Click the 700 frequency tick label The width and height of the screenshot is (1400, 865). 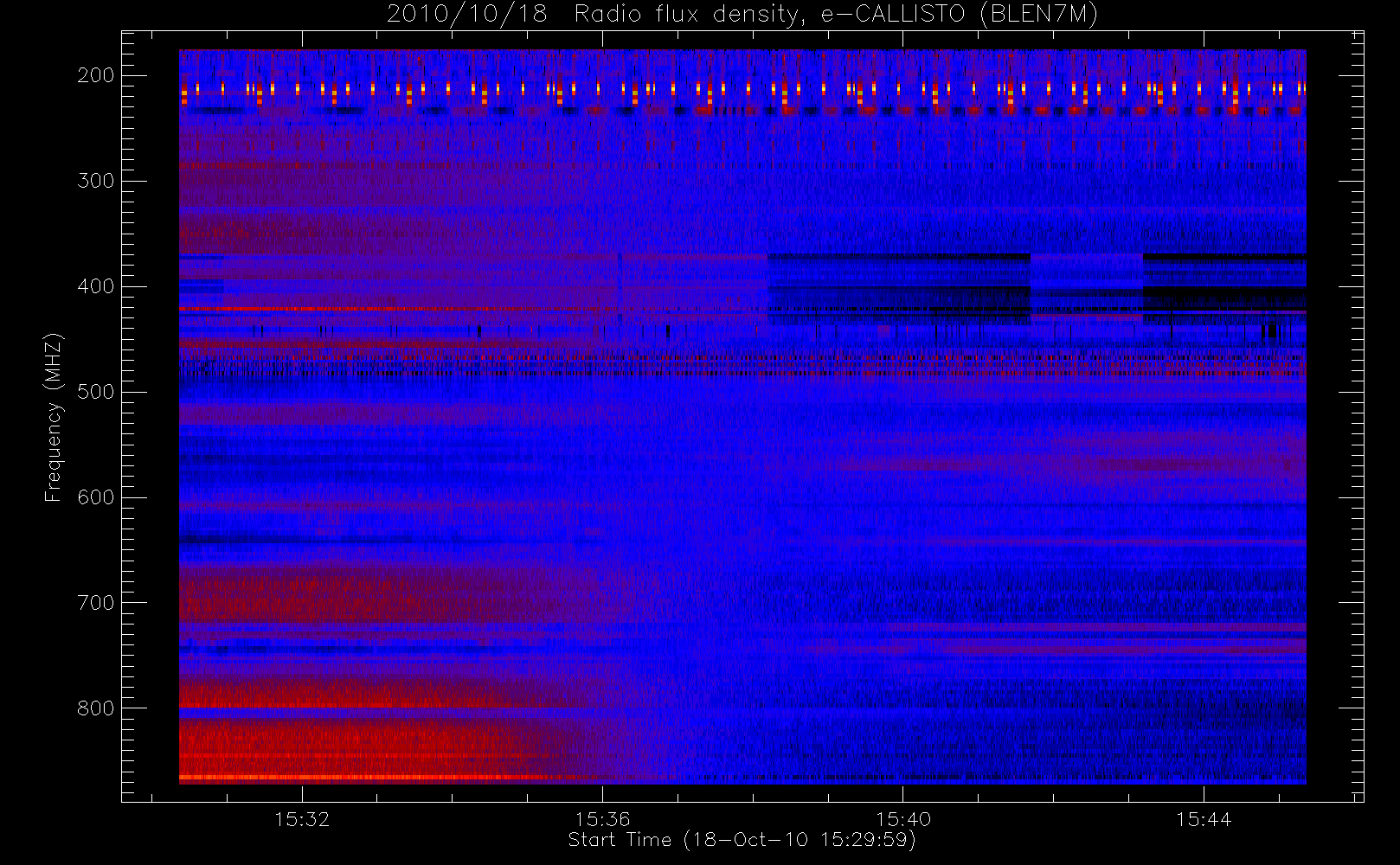96,603
